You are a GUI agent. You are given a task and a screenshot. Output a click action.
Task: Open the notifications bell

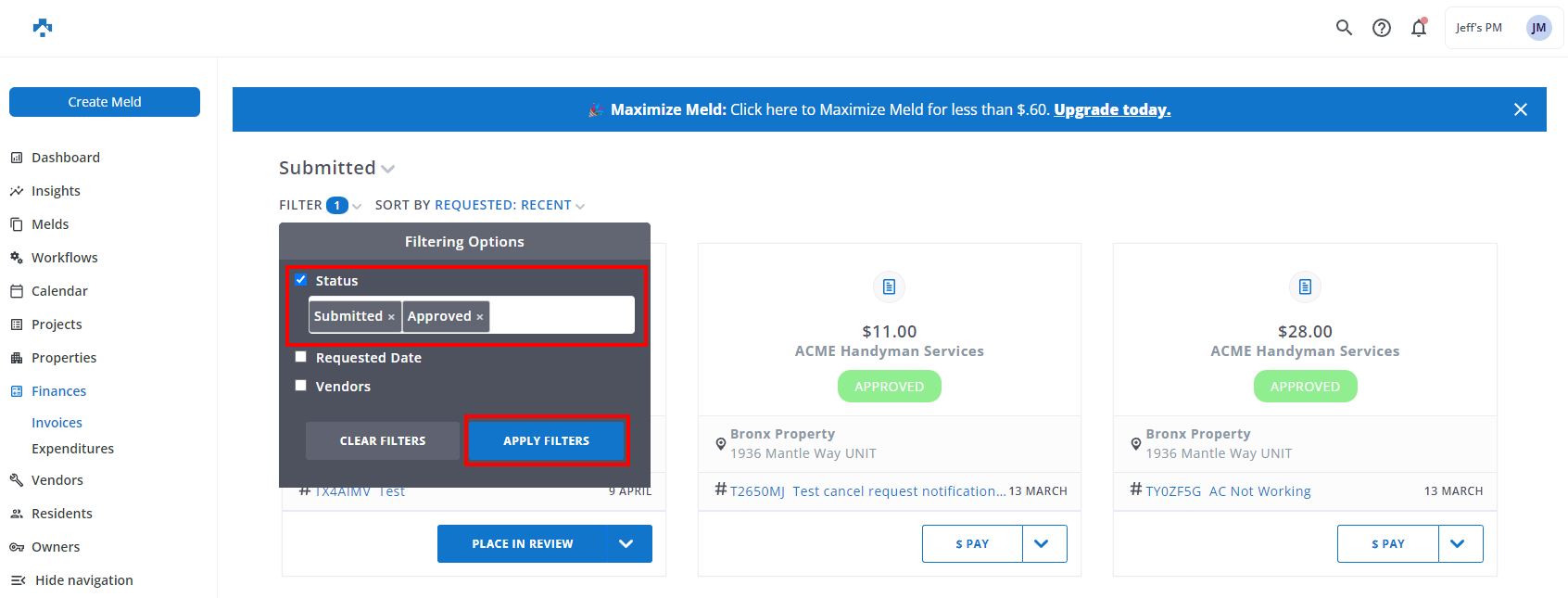point(1419,28)
